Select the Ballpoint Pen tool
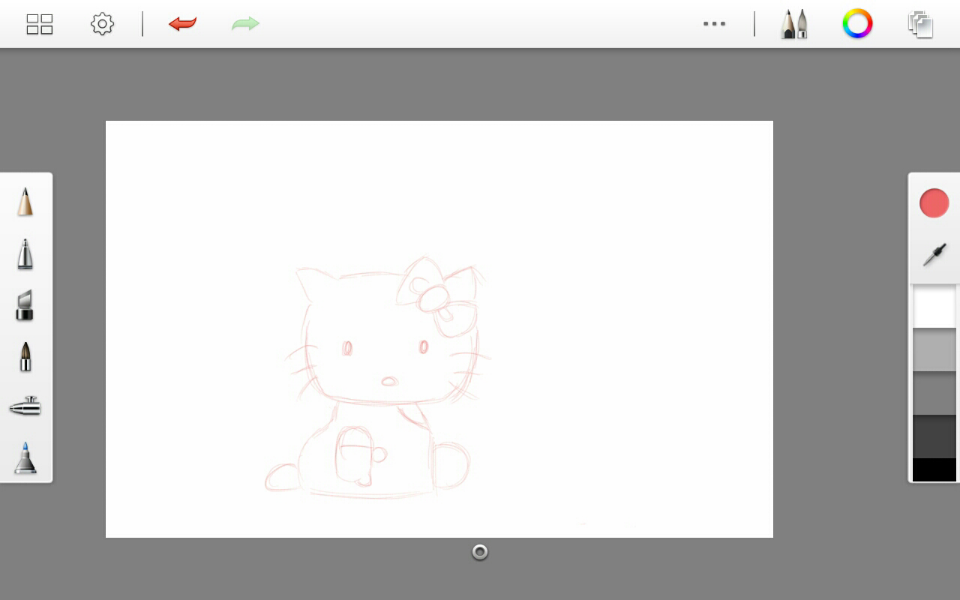Viewport: 960px width, 600px height. tap(25, 254)
